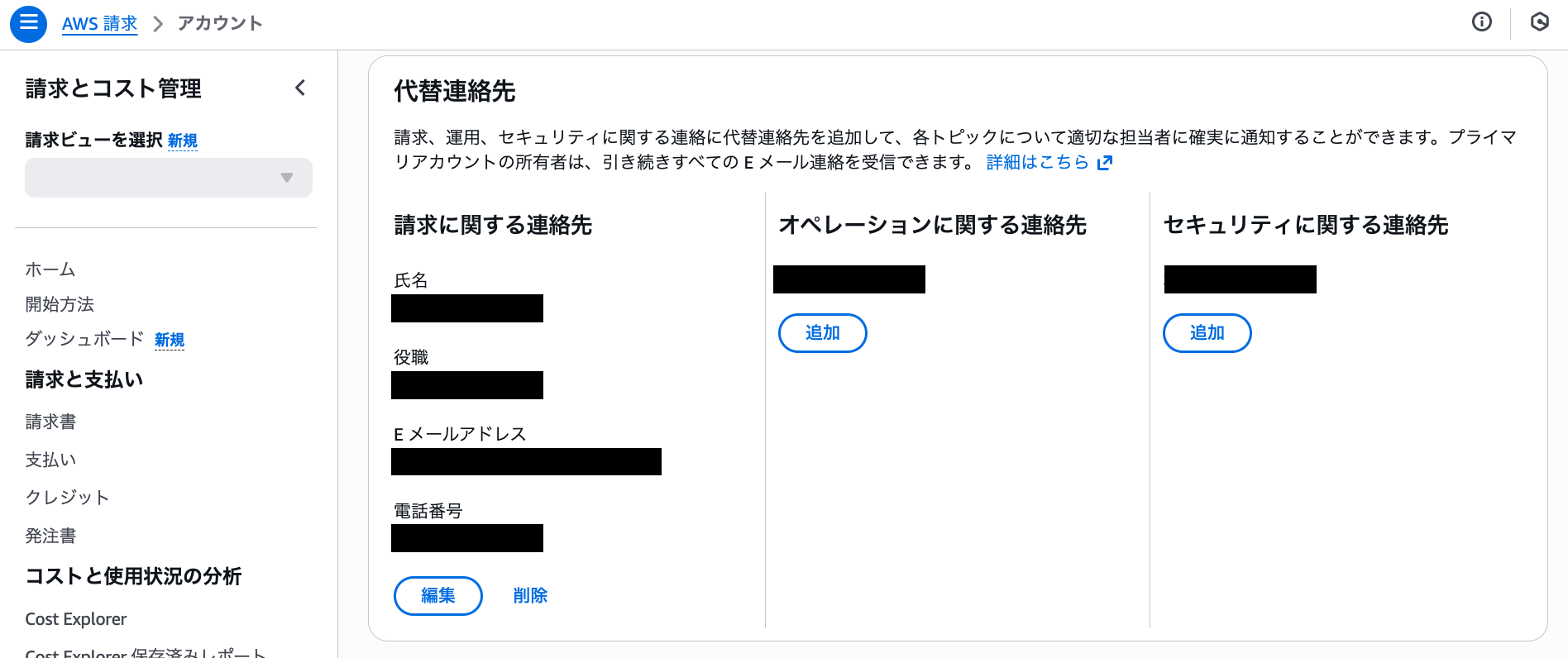Click 追加 under セキュリティに関する連絡先

1207,332
